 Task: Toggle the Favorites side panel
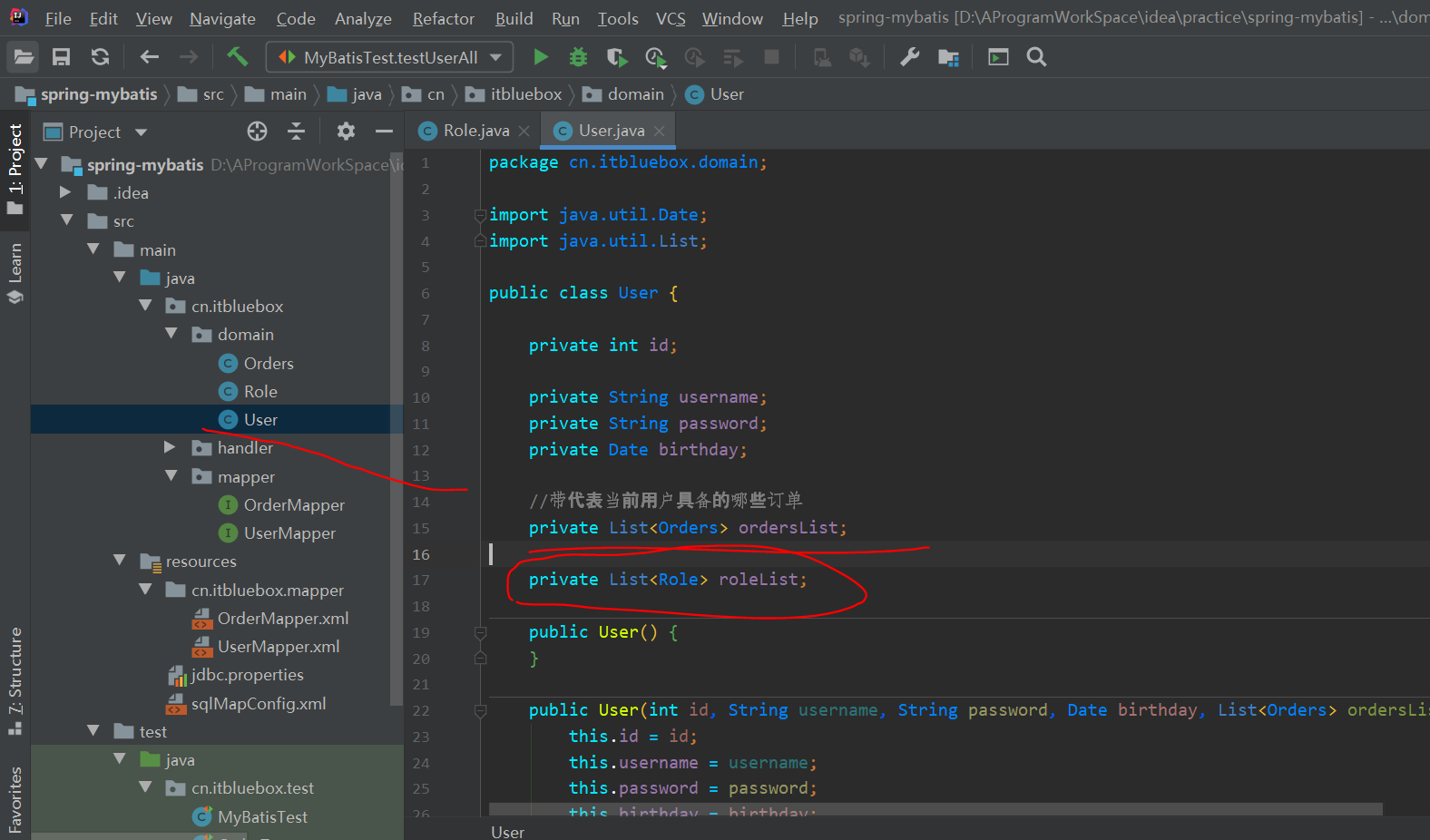(15, 800)
